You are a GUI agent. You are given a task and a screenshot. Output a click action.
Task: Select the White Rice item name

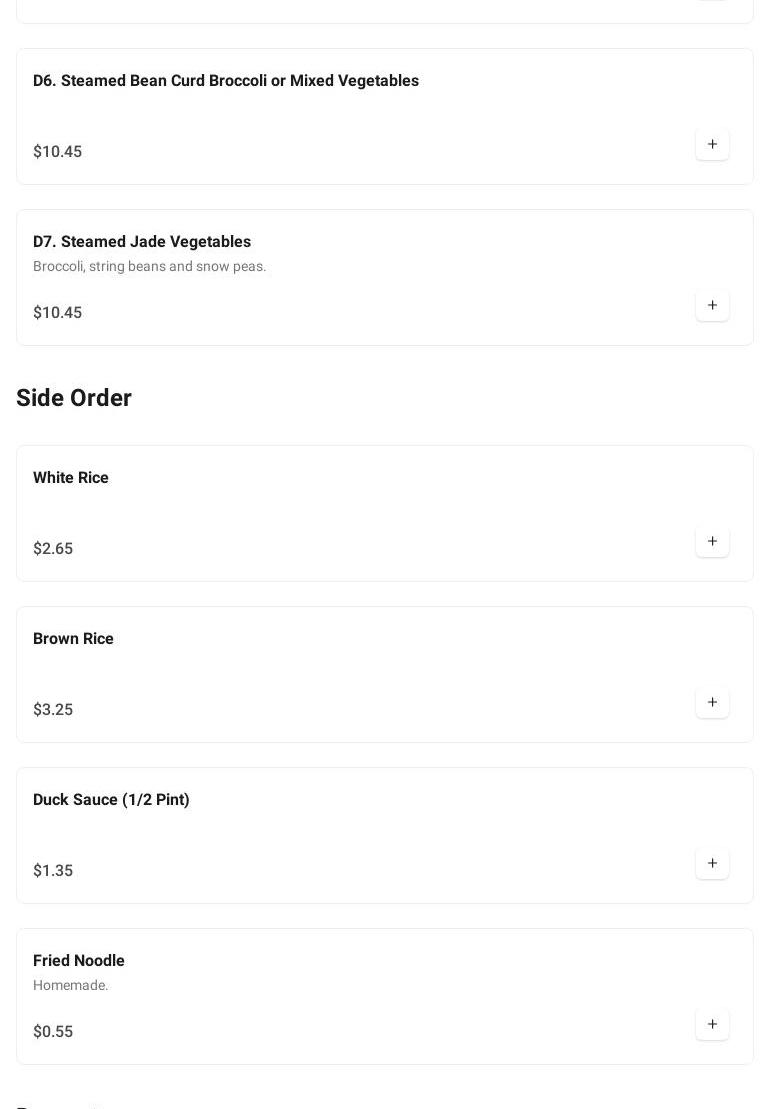[71, 478]
